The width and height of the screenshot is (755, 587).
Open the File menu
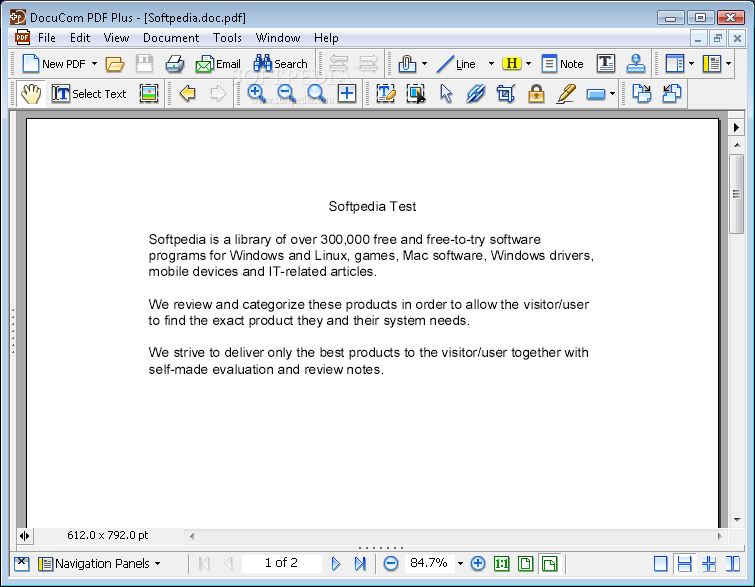pyautogui.click(x=47, y=38)
